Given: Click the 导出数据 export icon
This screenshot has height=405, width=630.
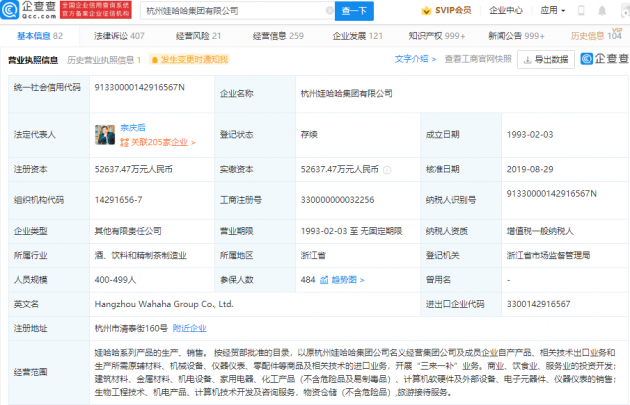Looking at the screenshot, I should [x=527, y=60].
